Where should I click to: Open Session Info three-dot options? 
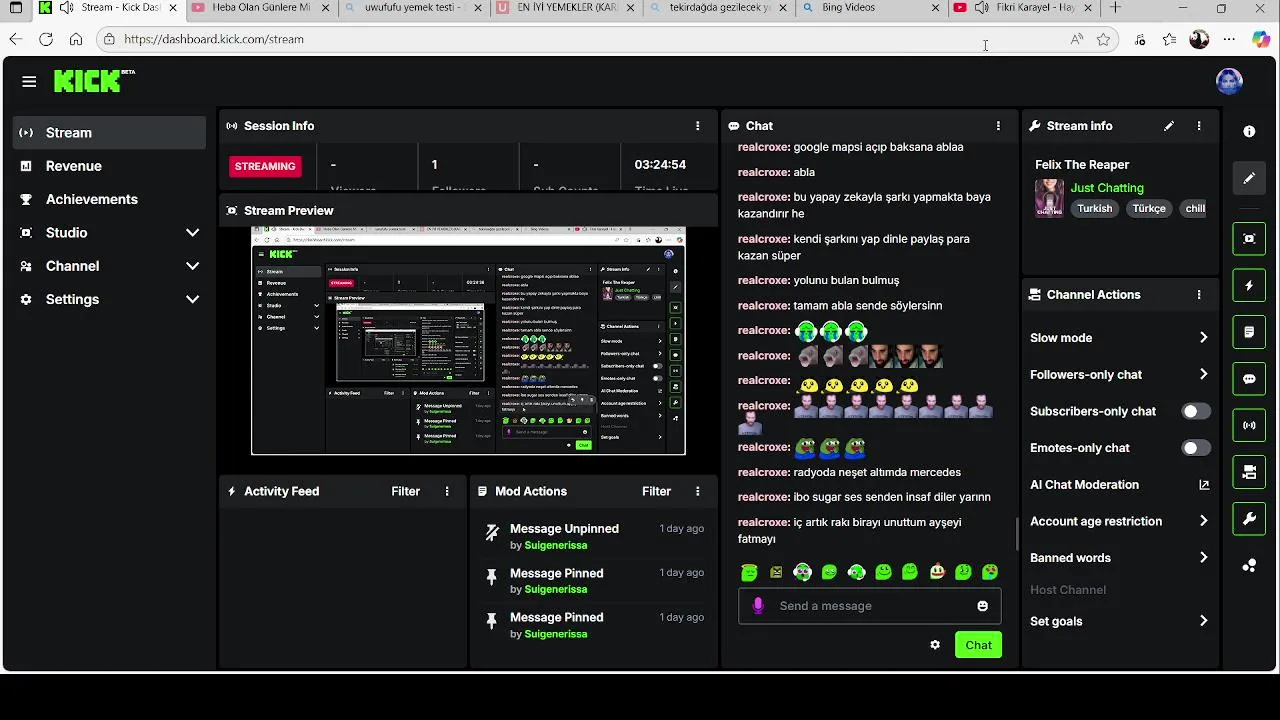click(698, 126)
